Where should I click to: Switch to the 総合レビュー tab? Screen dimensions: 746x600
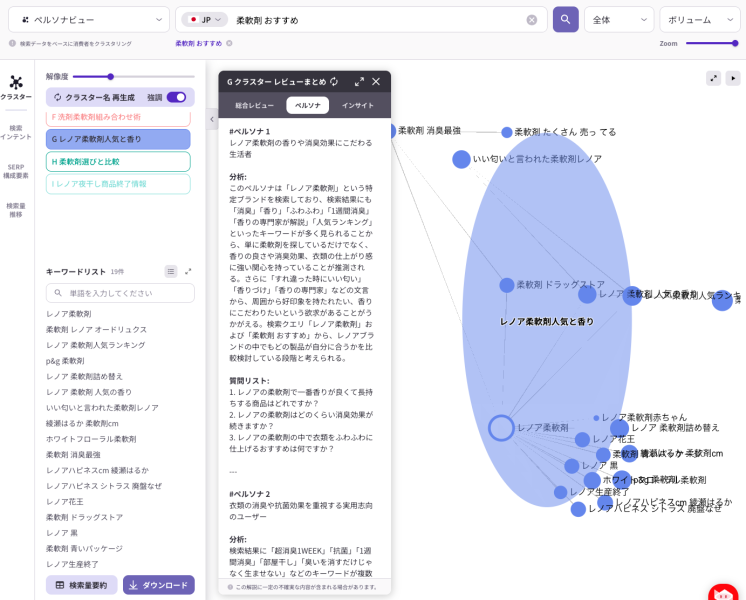click(254, 105)
